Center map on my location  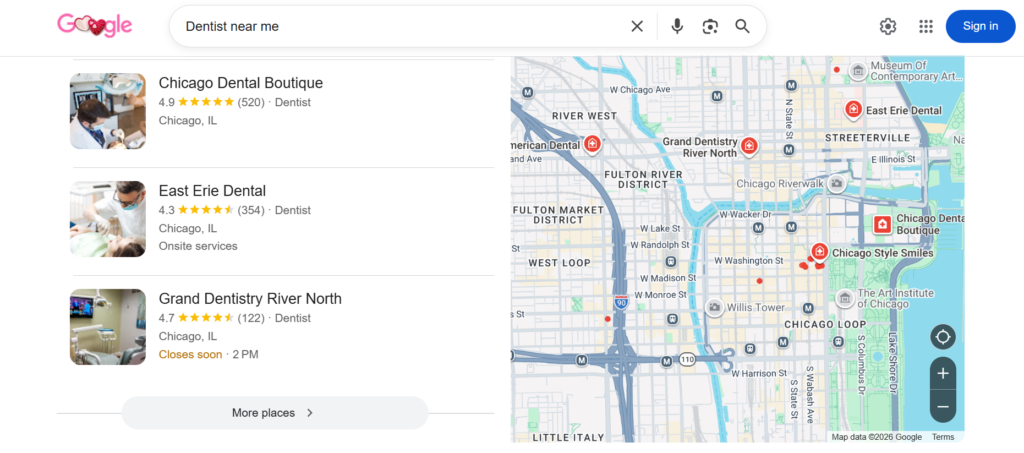[x=942, y=336]
